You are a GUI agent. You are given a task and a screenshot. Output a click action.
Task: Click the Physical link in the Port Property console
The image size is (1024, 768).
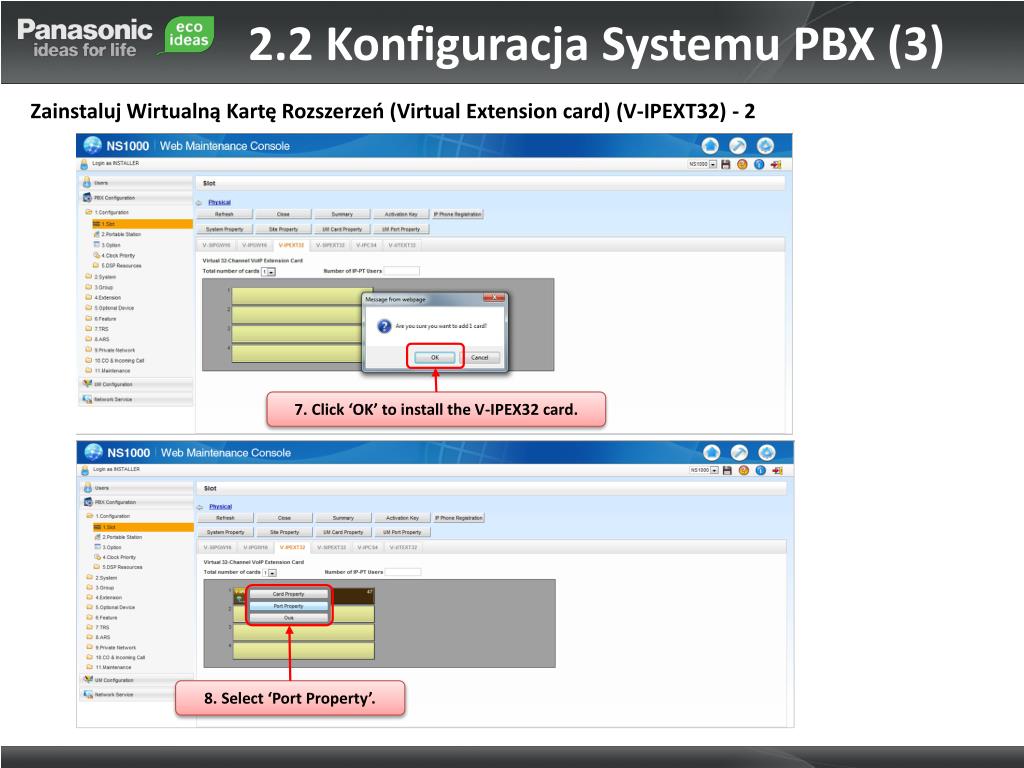pyautogui.click(x=221, y=507)
